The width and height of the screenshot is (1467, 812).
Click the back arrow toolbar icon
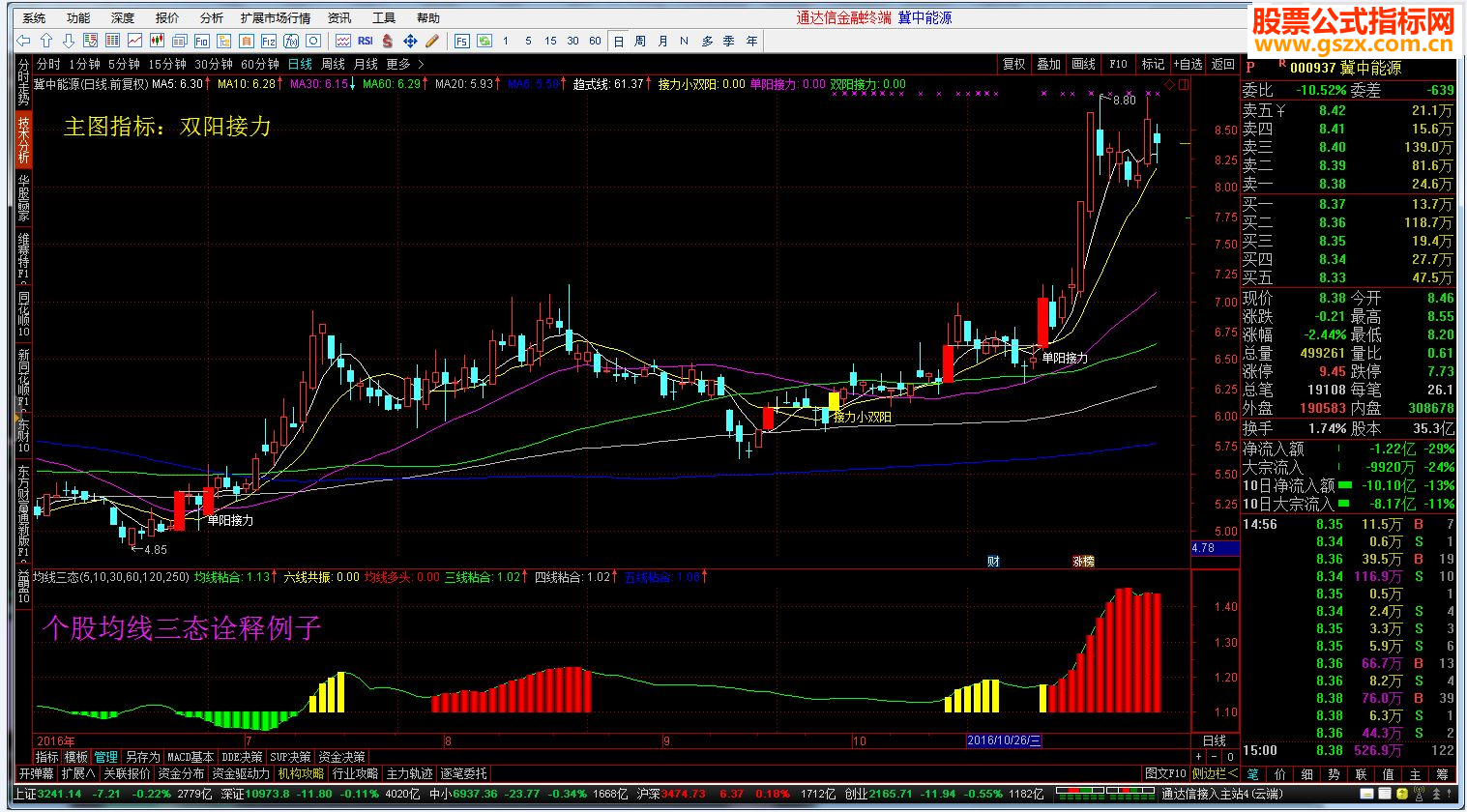click(24, 41)
